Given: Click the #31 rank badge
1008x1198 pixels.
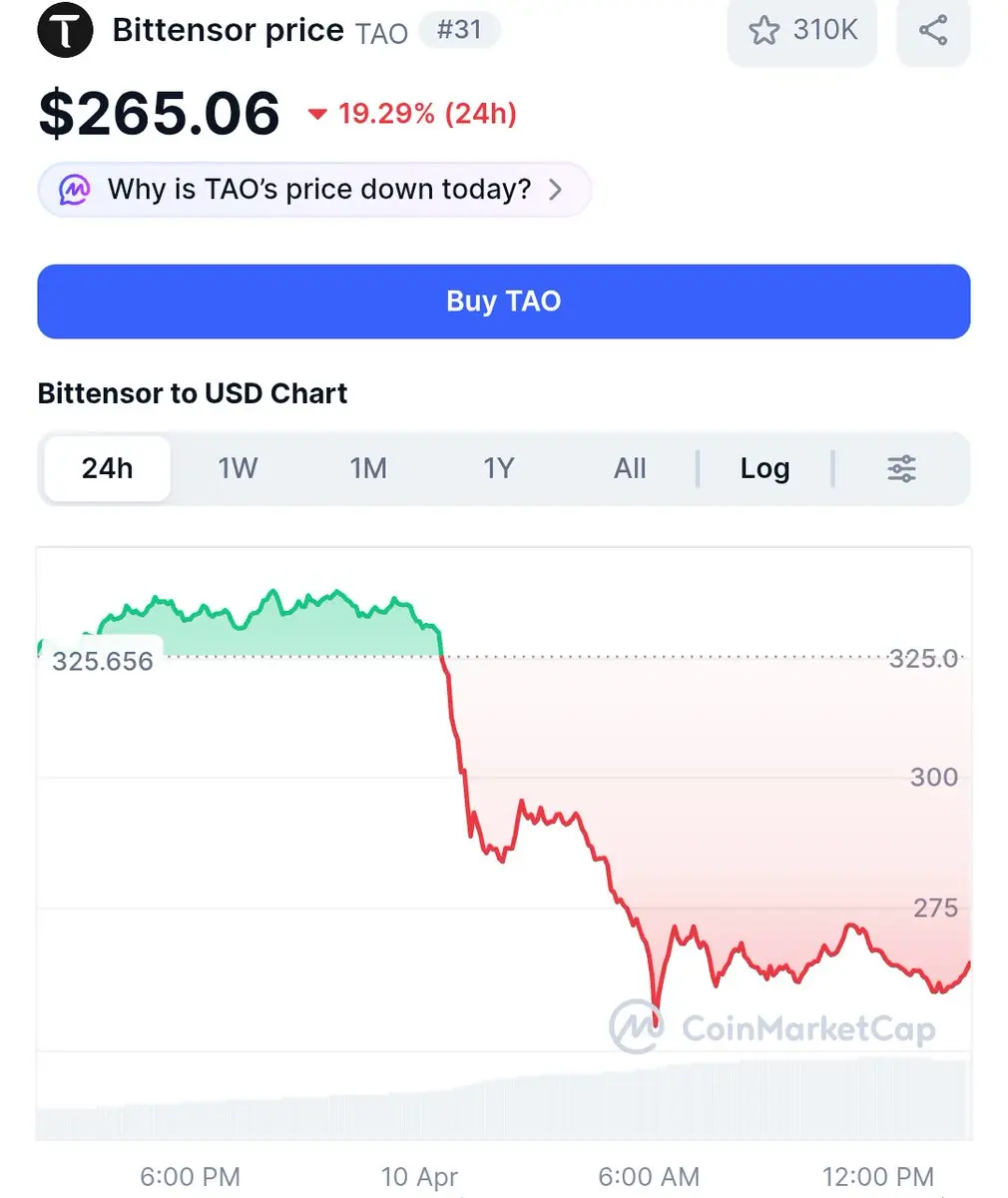Looking at the screenshot, I should pos(459,30).
